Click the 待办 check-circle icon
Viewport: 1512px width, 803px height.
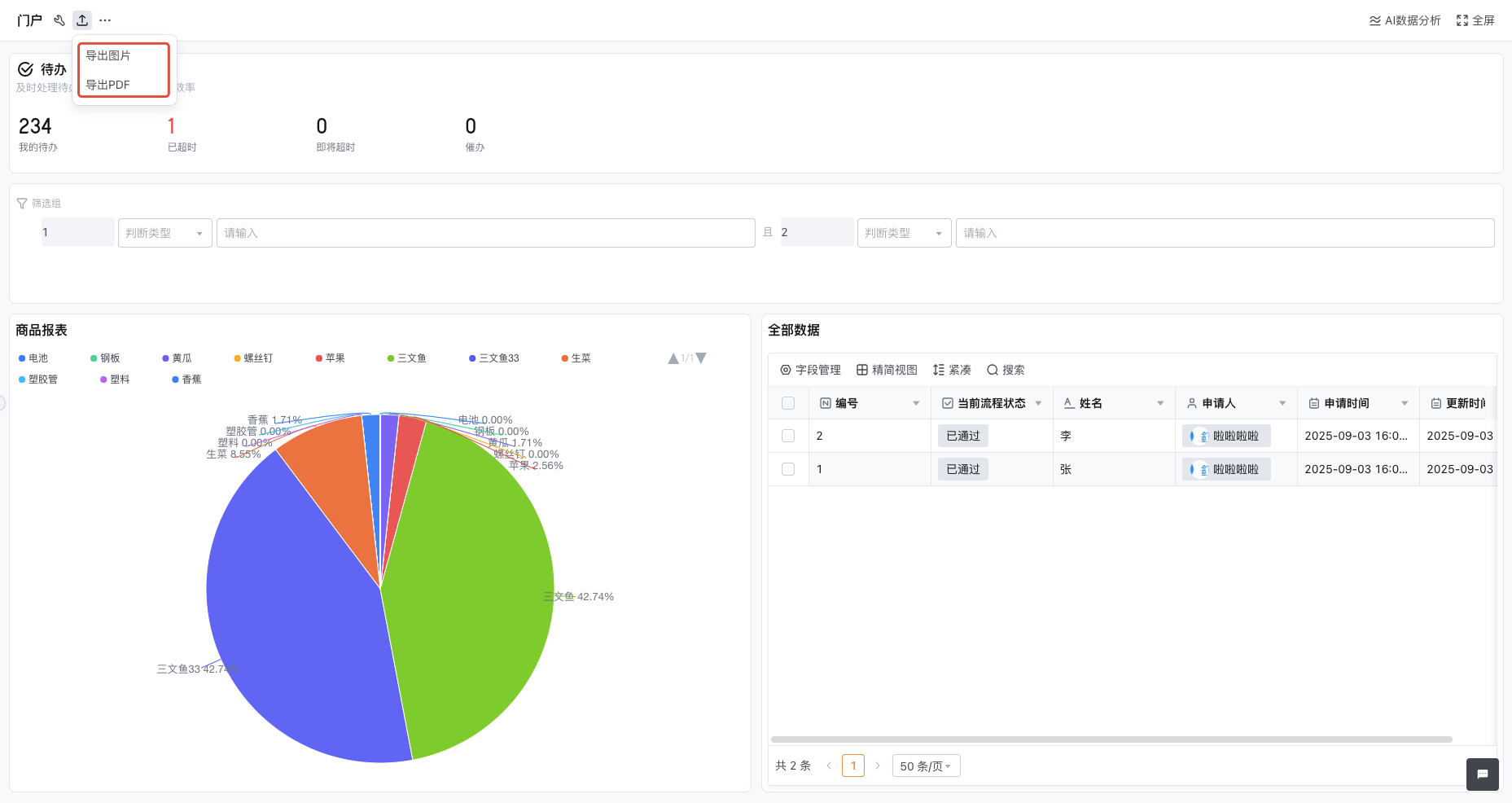[x=25, y=69]
